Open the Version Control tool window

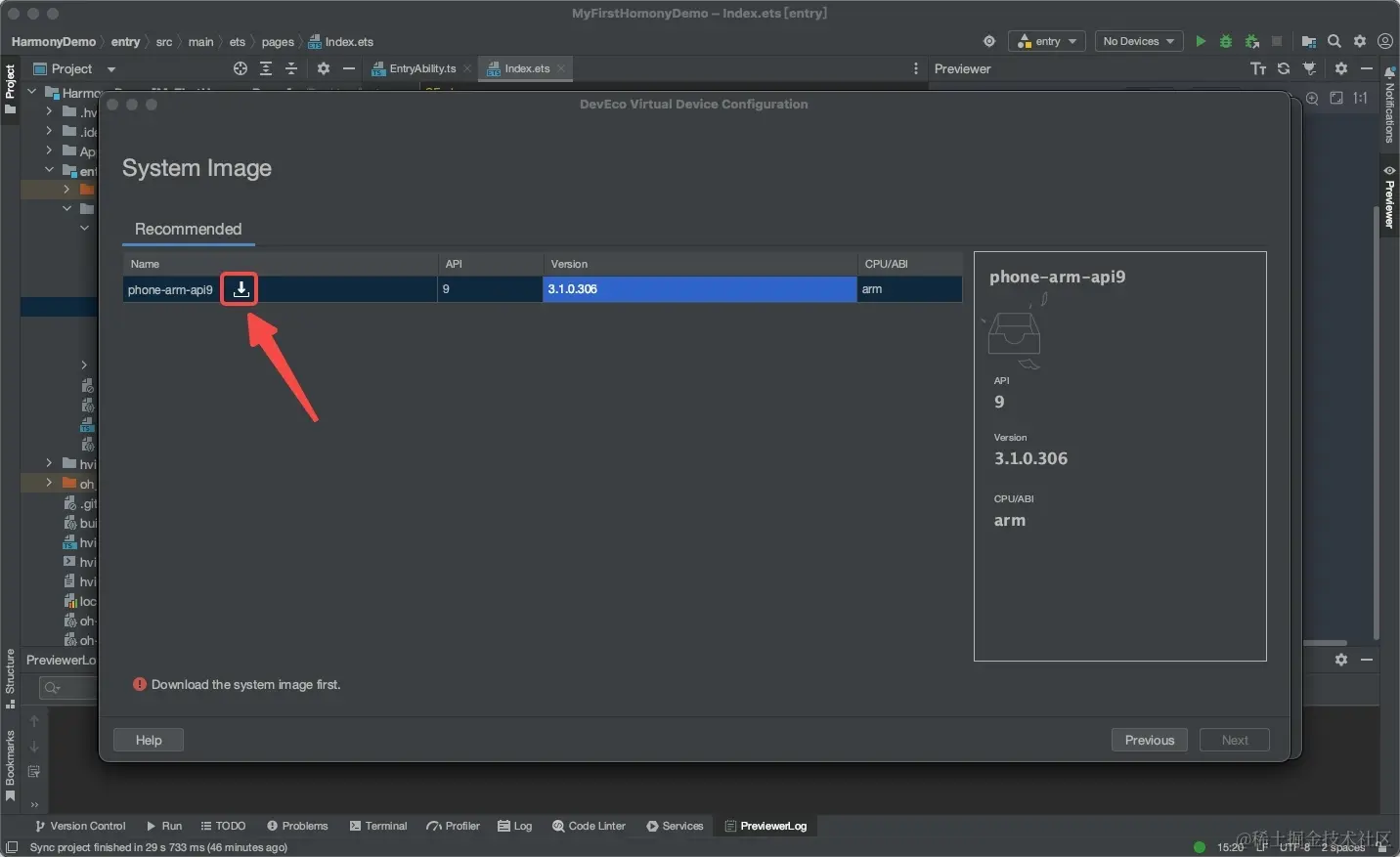click(x=80, y=826)
